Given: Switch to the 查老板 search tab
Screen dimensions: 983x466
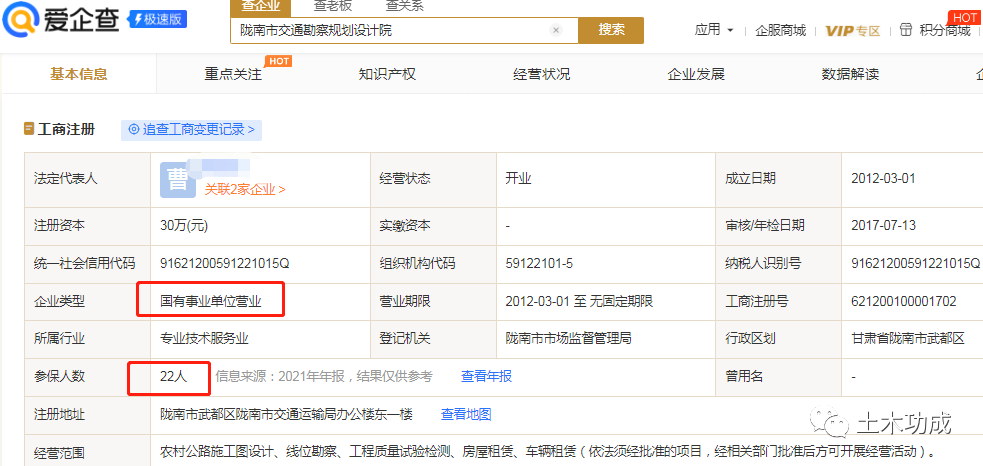Looking at the screenshot, I should 332,6.
